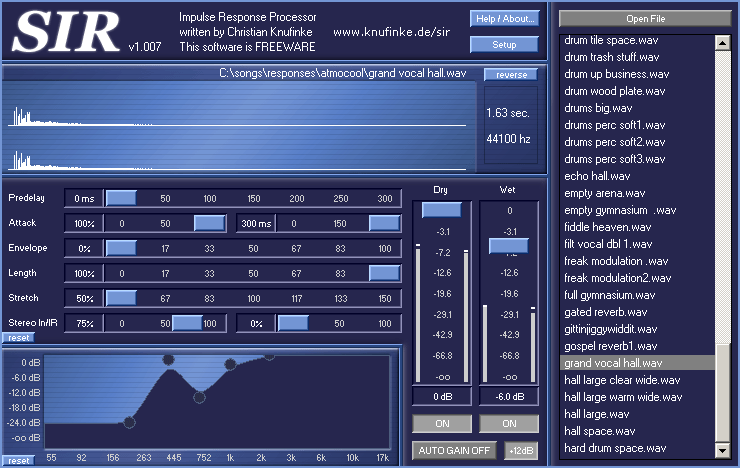Toggle the Wet channel ON button
The width and height of the screenshot is (740, 468).
tap(508, 424)
